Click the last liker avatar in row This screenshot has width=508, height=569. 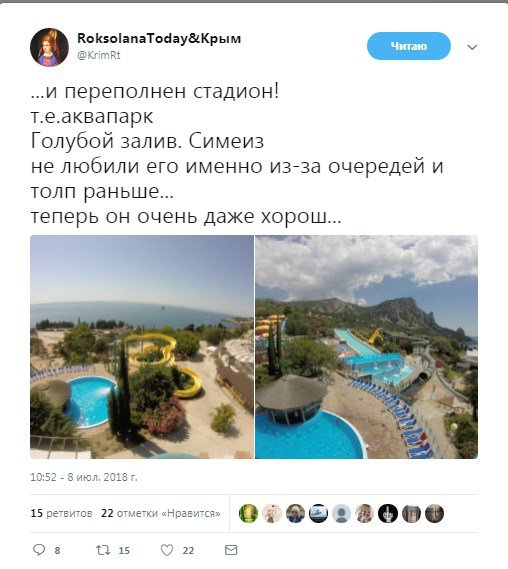click(x=434, y=513)
